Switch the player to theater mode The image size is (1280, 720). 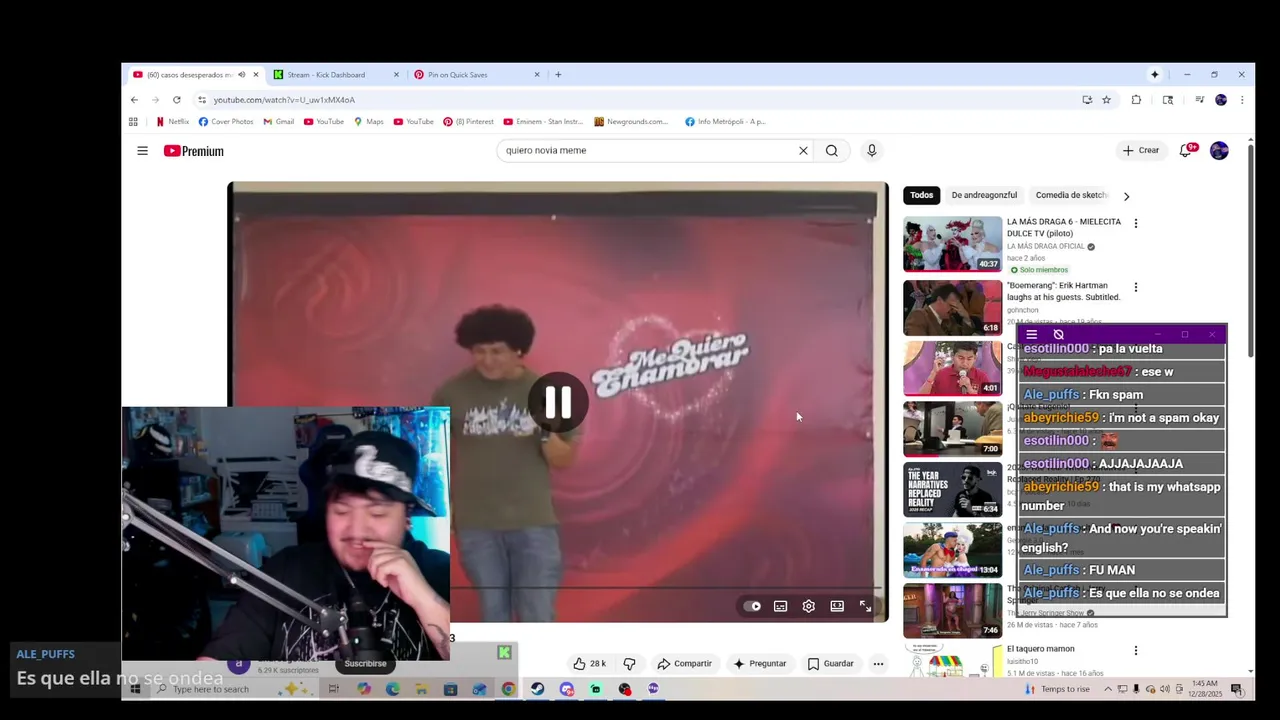click(837, 606)
